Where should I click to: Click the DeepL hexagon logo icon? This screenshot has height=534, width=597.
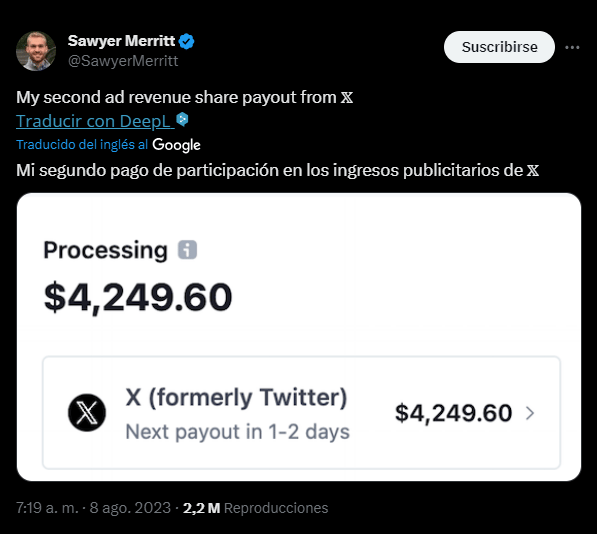(182, 119)
